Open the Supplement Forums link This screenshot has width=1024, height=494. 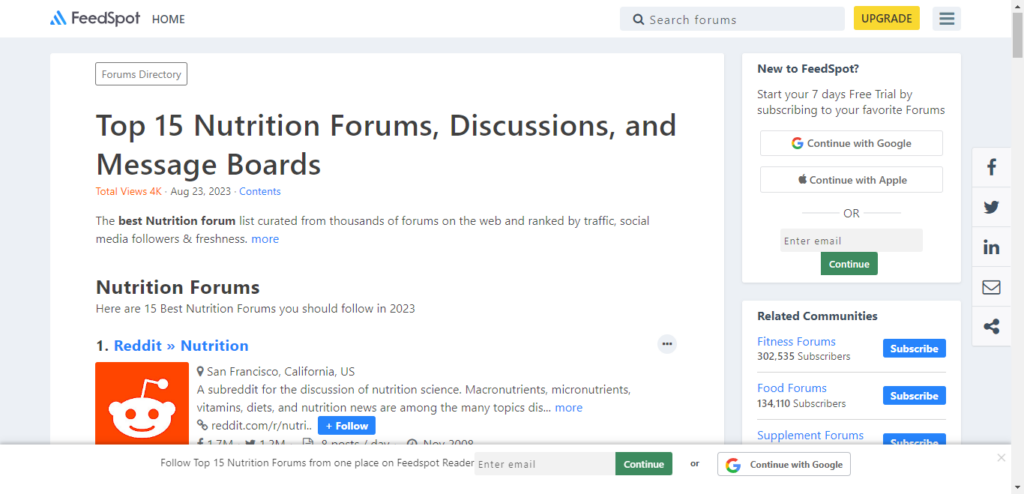point(810,435)
